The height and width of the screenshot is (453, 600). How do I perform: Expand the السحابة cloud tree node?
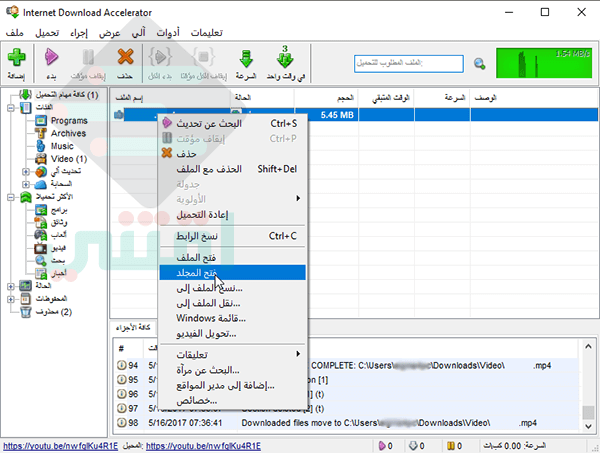[x=26, y=184]
